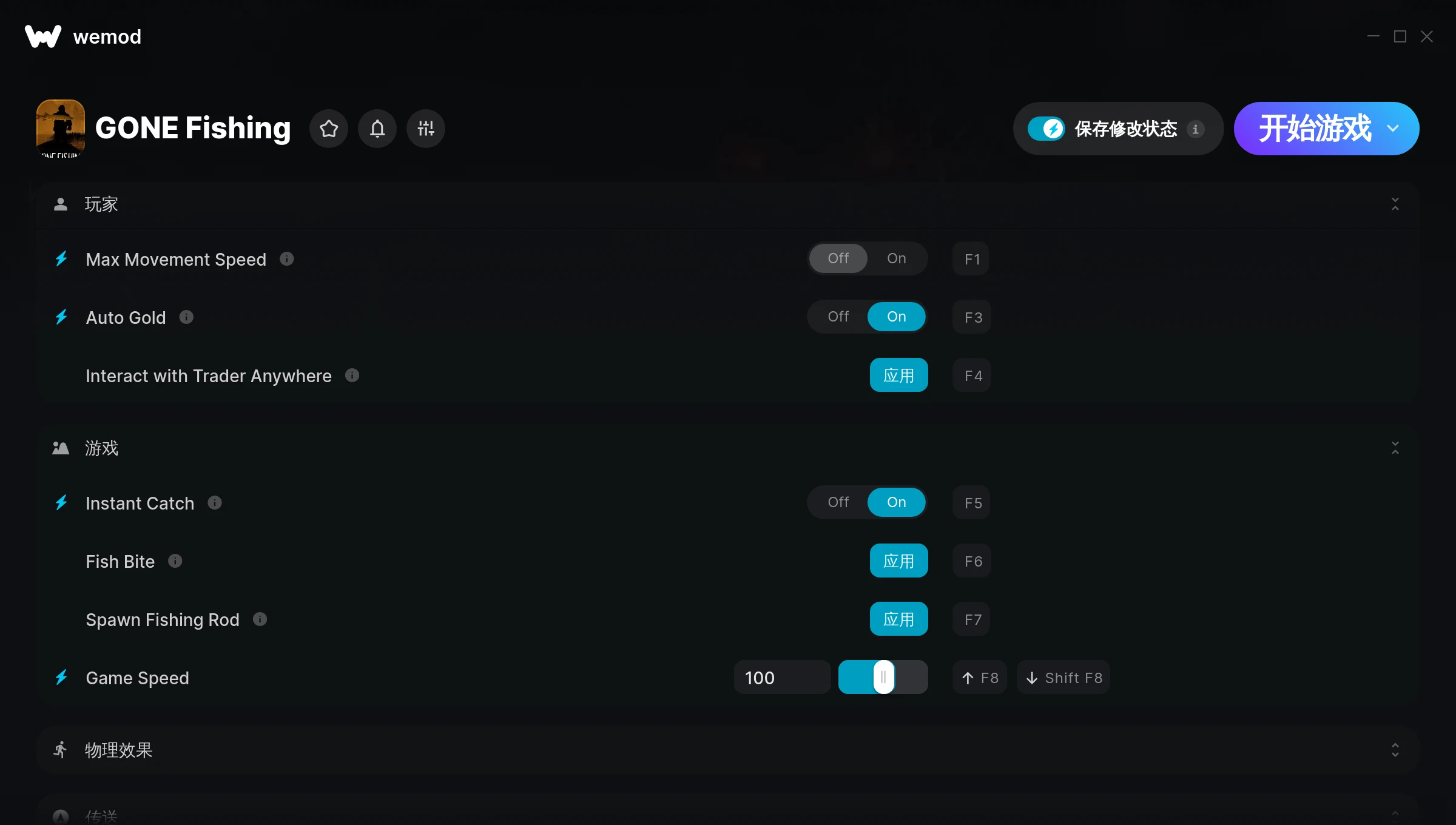Click the info icon next to Fish Bite
1456x825 pixels.
175,561
